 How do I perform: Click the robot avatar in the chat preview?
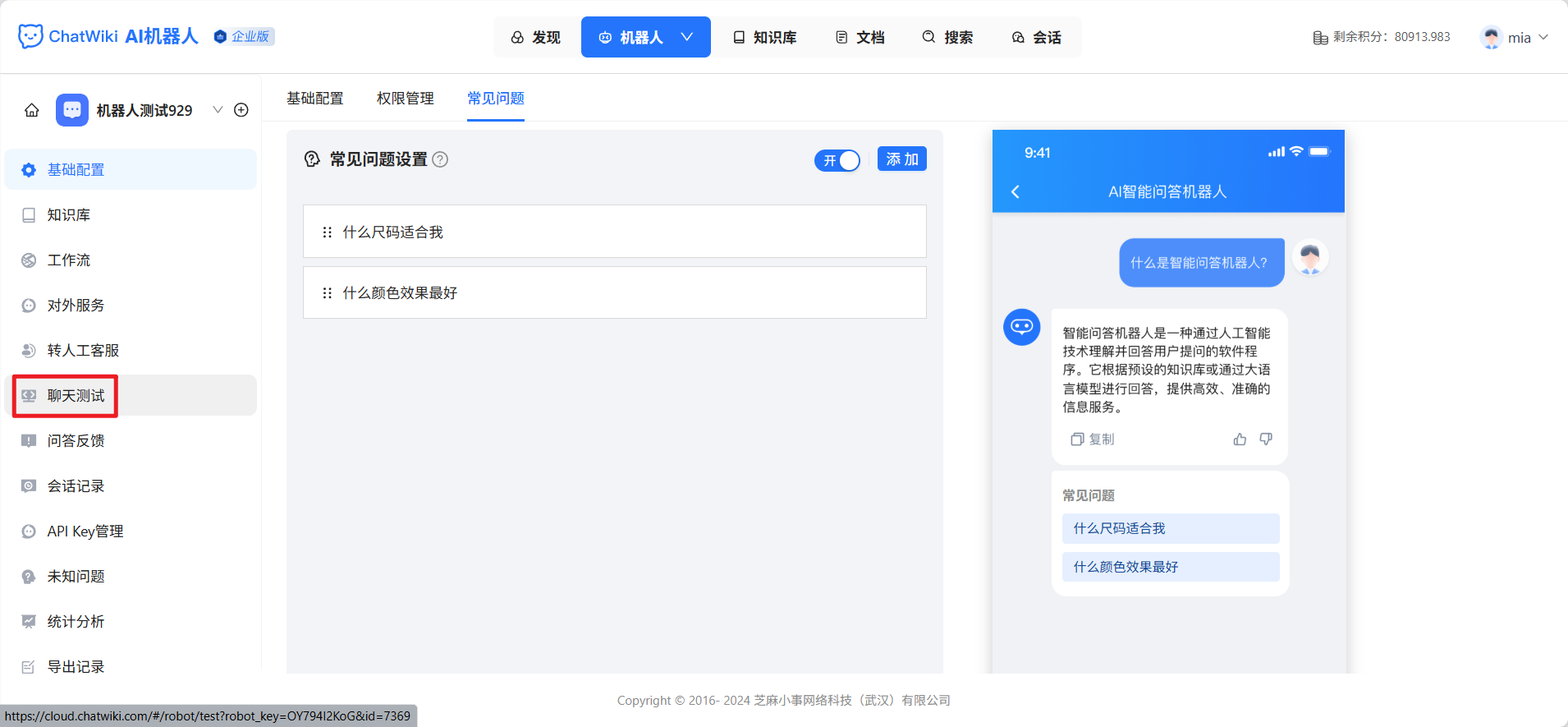(x=1022, y=327)
